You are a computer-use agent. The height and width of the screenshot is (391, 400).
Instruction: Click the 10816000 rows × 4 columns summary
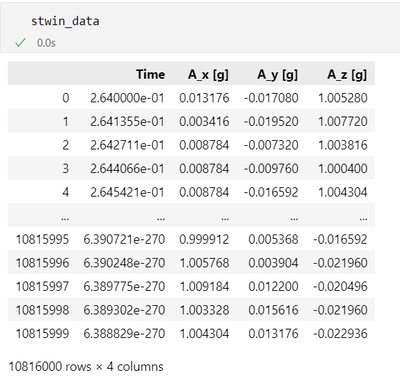coord(86,367)
